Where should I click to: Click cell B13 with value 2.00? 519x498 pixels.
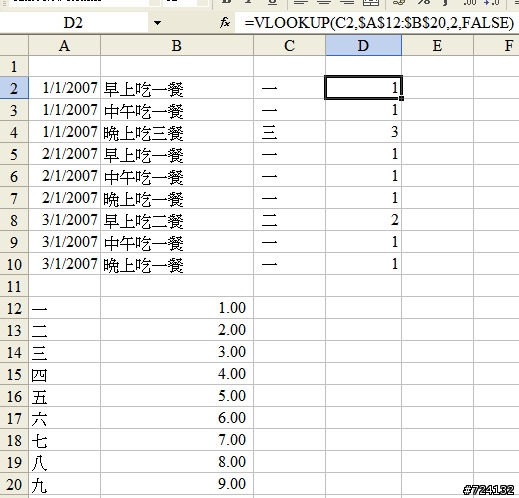[177, 330]
